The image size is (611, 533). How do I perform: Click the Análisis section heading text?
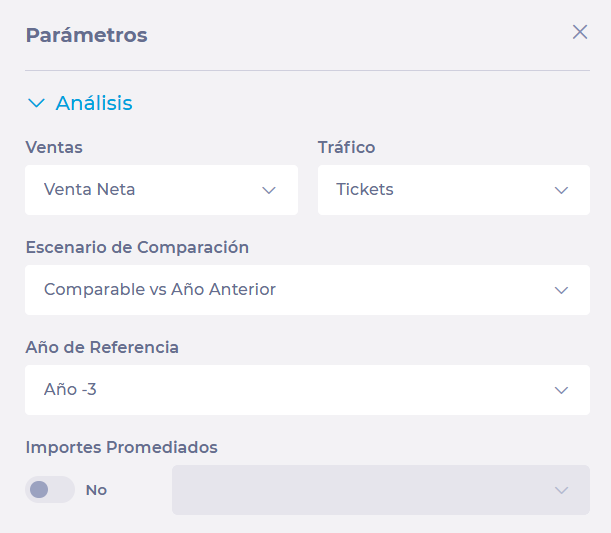coord(94,103)
